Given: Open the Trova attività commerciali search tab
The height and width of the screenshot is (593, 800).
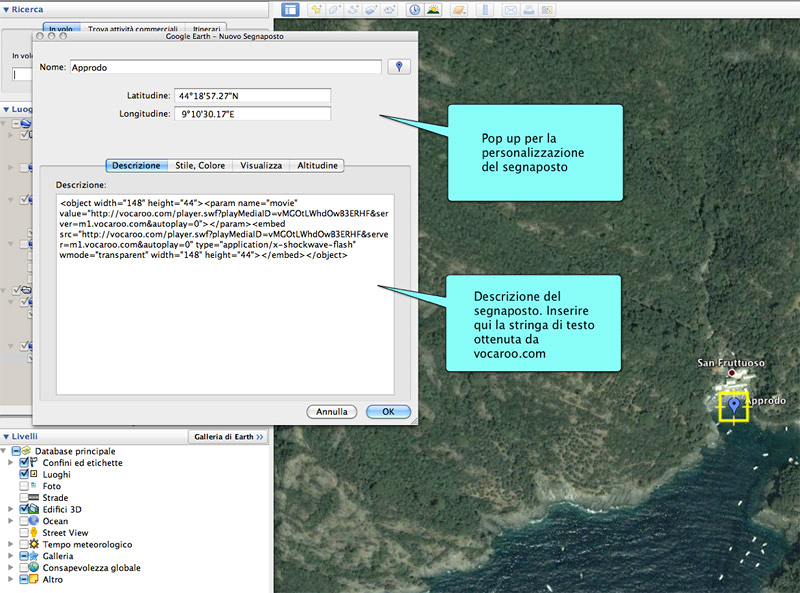Looking at the screenshot, I should pos(133,29).
